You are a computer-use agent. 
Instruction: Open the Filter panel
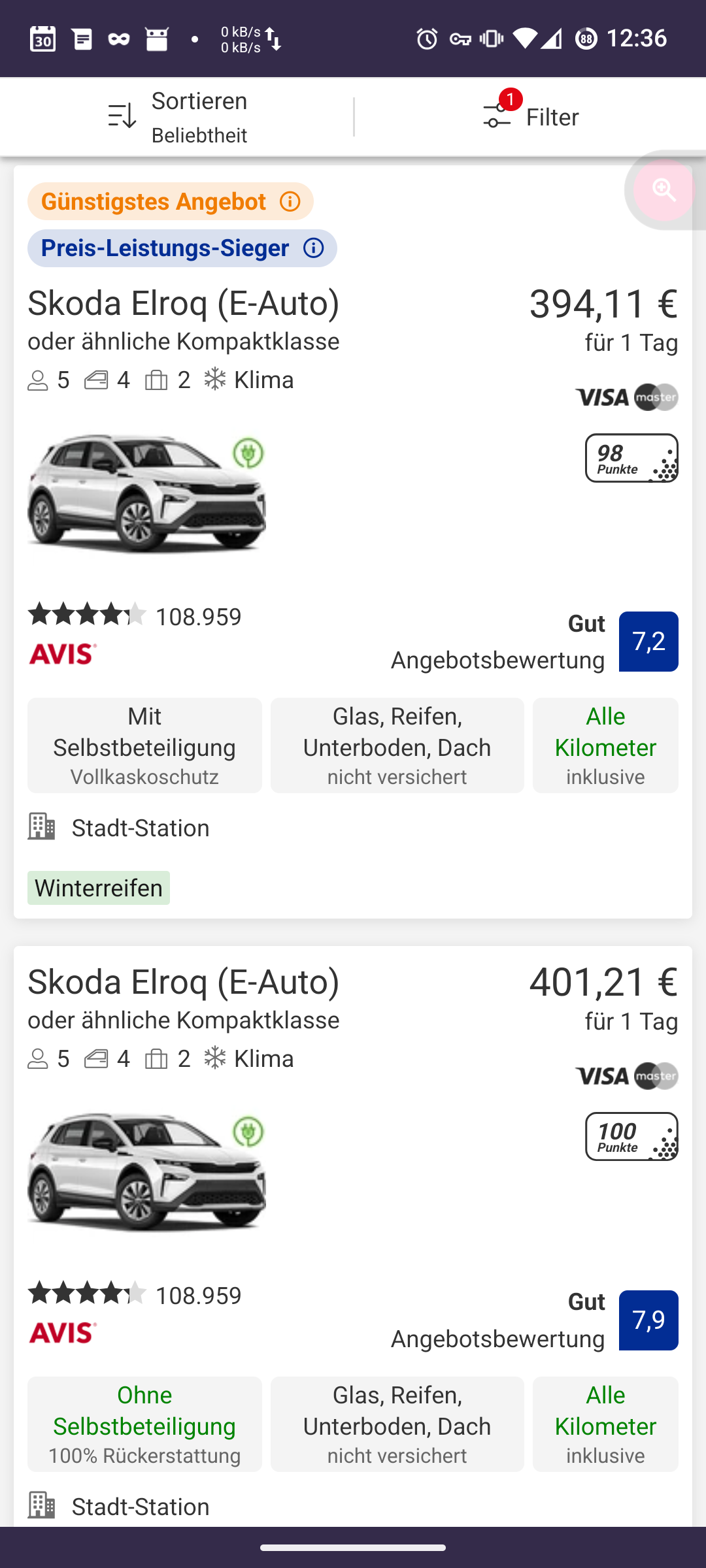click(x=531, y=117)
